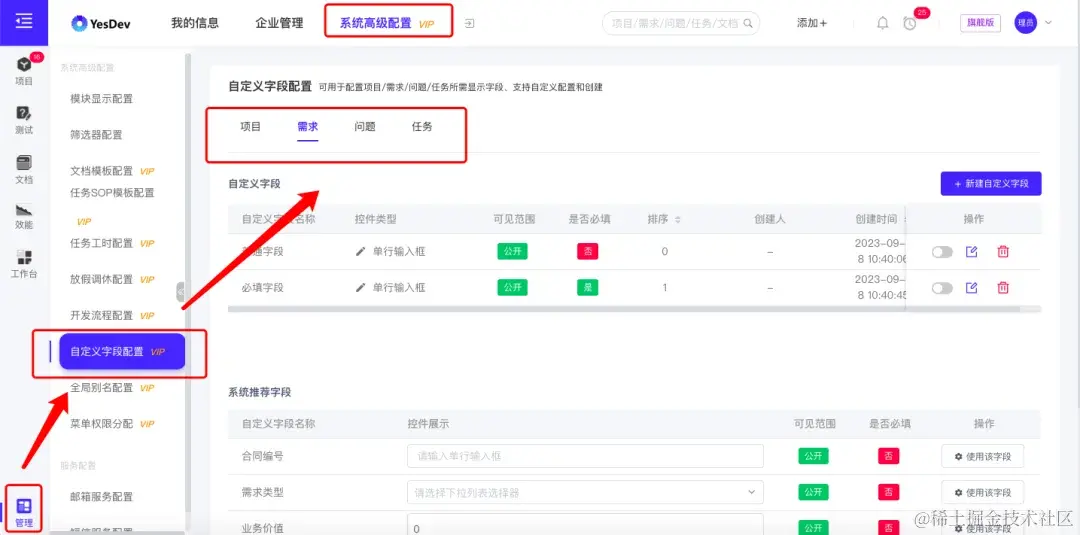The image size is (1080, 535).
Task: Open notifications bell icon
Action: [x=882, y=23]
